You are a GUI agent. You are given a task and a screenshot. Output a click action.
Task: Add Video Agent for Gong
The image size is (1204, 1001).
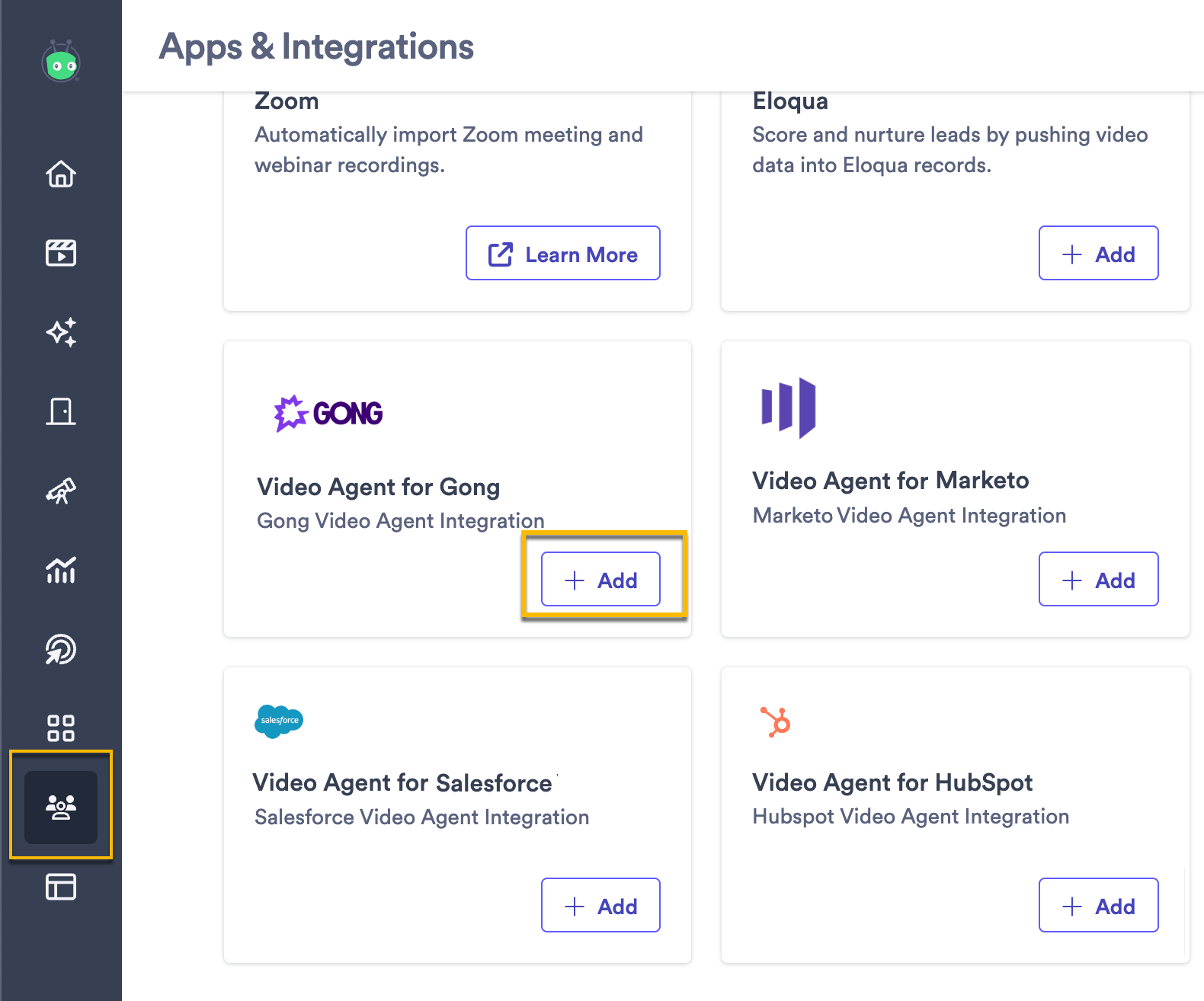click(x=600, y=579)
